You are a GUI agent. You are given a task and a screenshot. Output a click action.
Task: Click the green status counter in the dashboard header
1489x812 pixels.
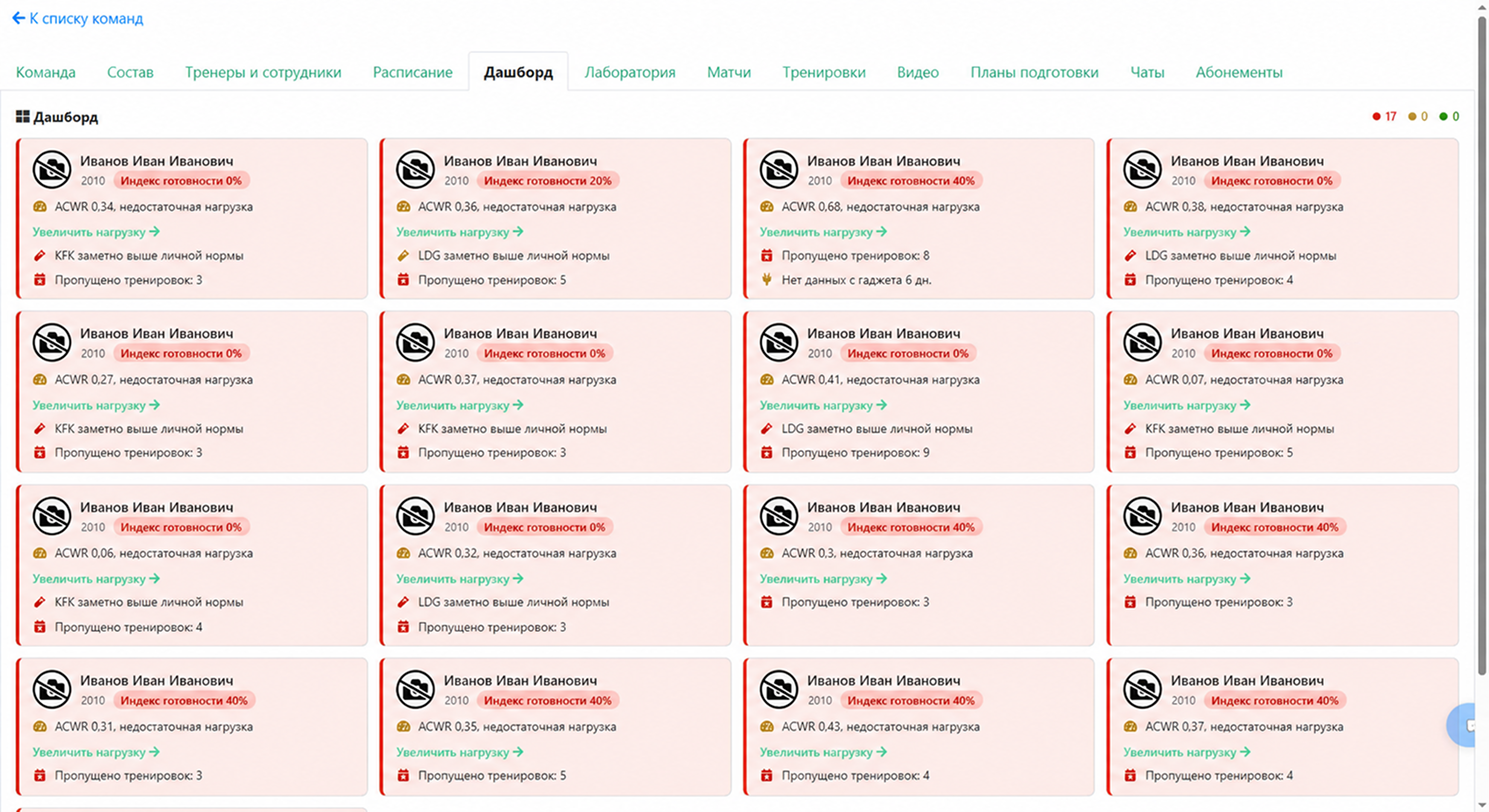(x=1449, y=117)
